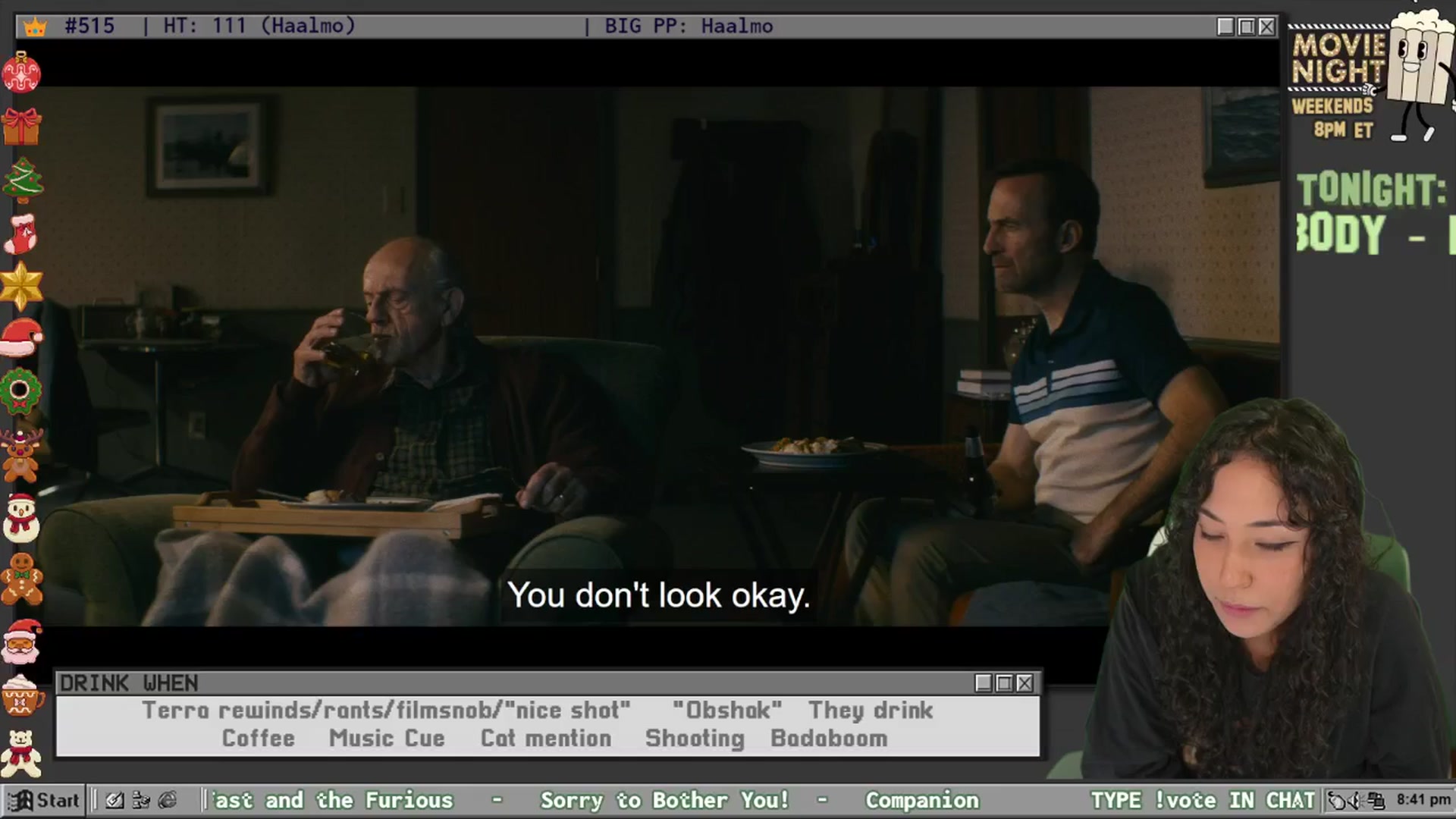Click "Sorry to Bother You!" in the taskbar ticker

pos(664,800)
